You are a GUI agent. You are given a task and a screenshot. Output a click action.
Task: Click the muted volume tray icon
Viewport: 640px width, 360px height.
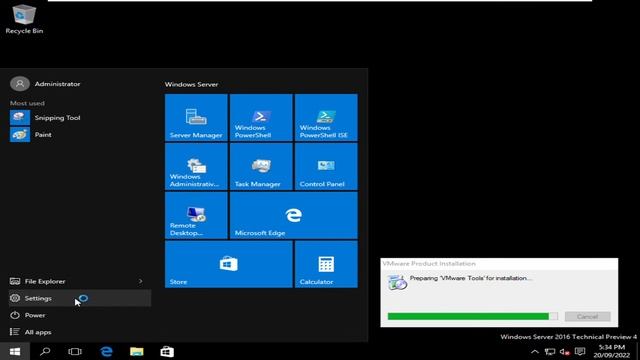[565, 352]
